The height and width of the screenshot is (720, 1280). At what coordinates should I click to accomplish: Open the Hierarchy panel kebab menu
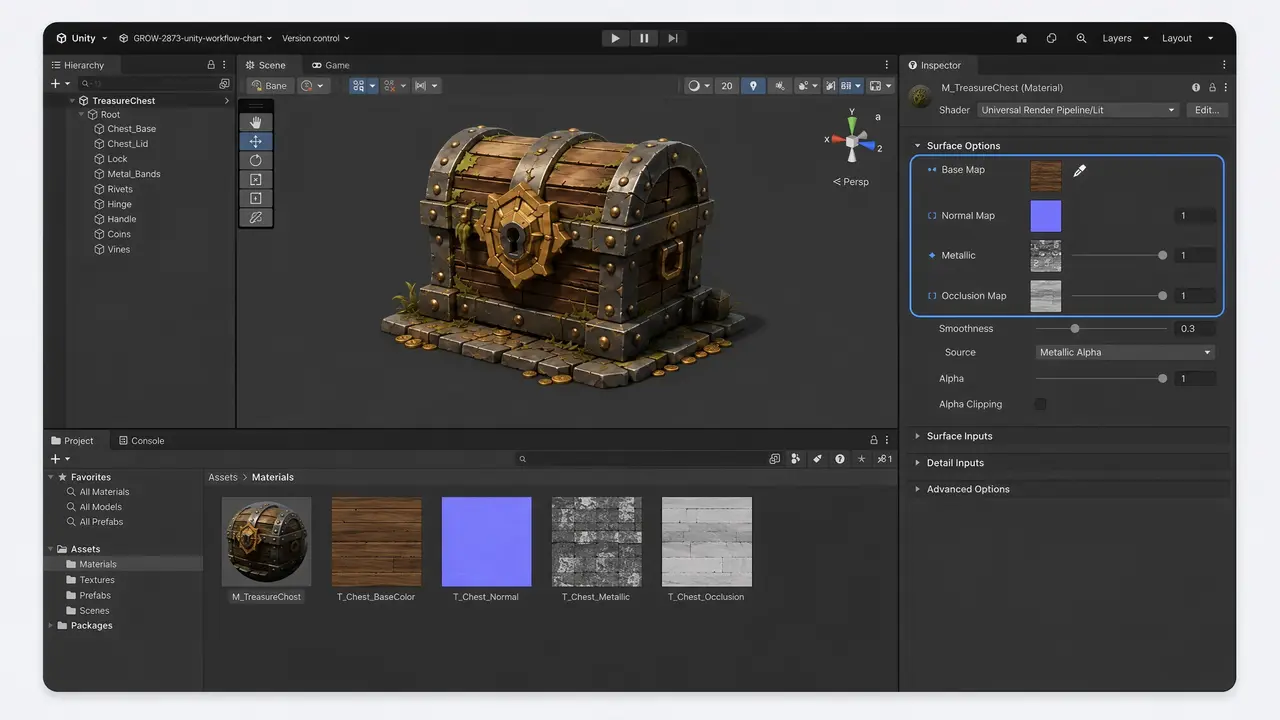pos(226,65)
